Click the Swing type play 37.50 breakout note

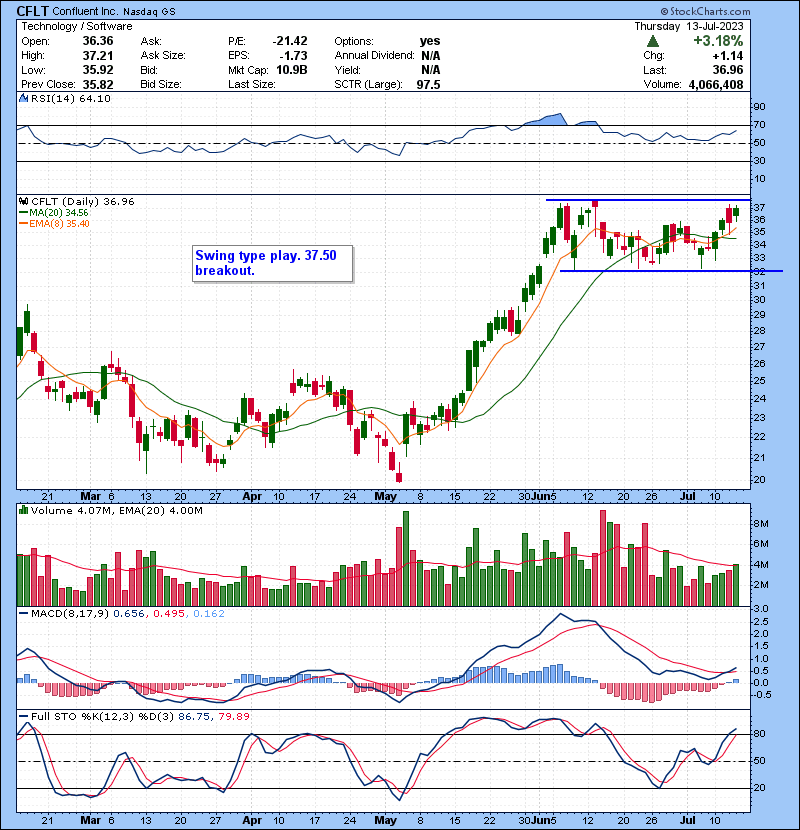(272, 263)
